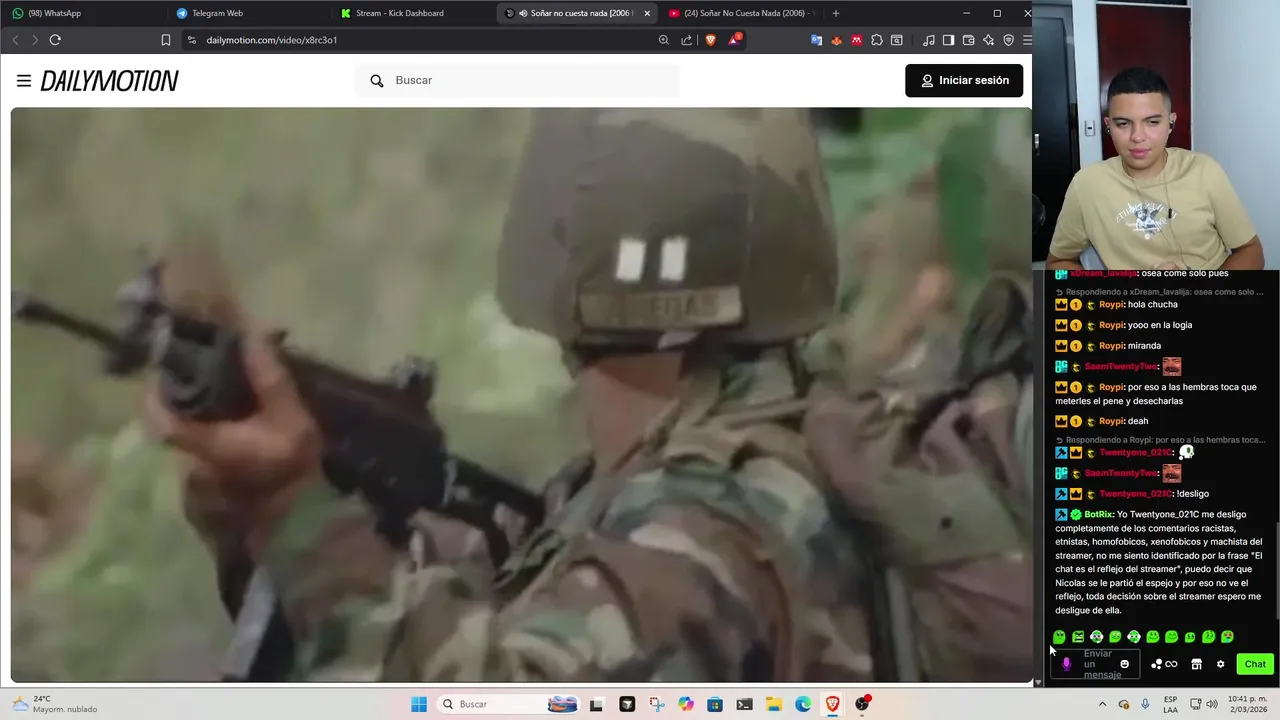The width and height of the screenshot is (1280, 720).
Task: Click the infinity icon in chat bar
Action: pyautogui.click(x=1171, y=664)
